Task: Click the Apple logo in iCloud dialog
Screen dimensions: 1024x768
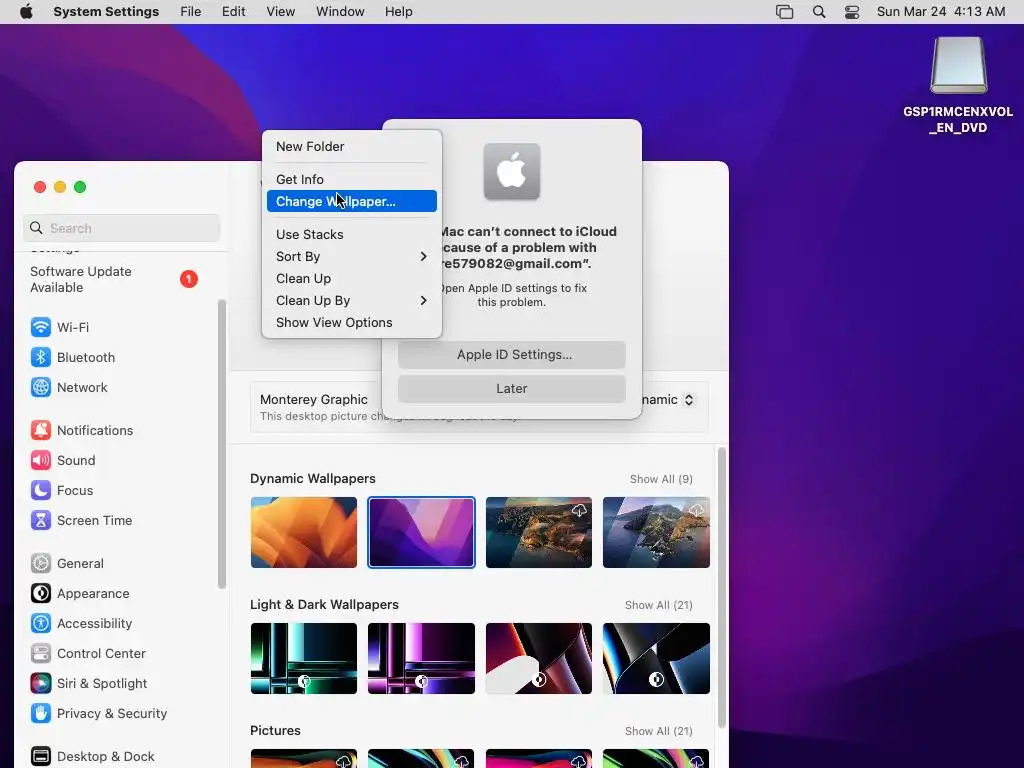Action: [511, 172]
